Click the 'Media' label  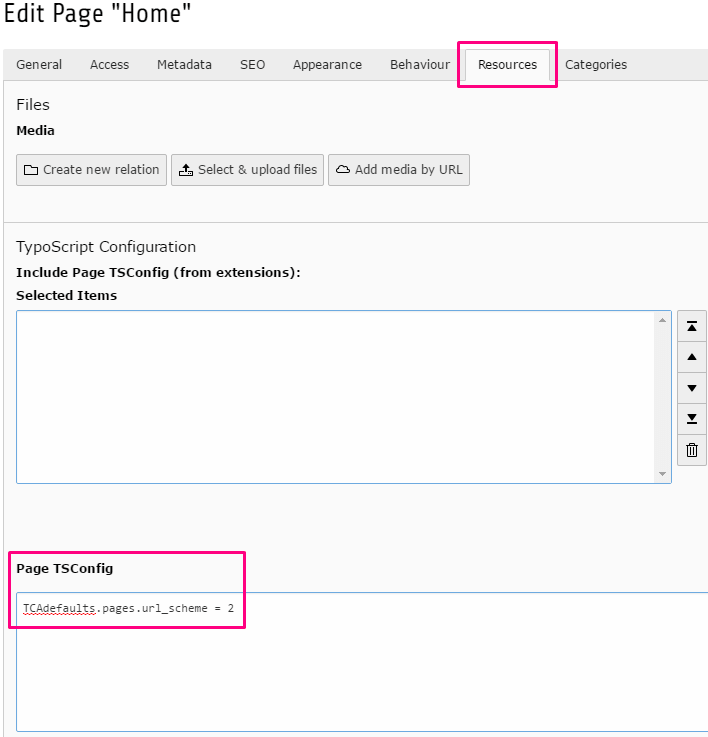35,131
